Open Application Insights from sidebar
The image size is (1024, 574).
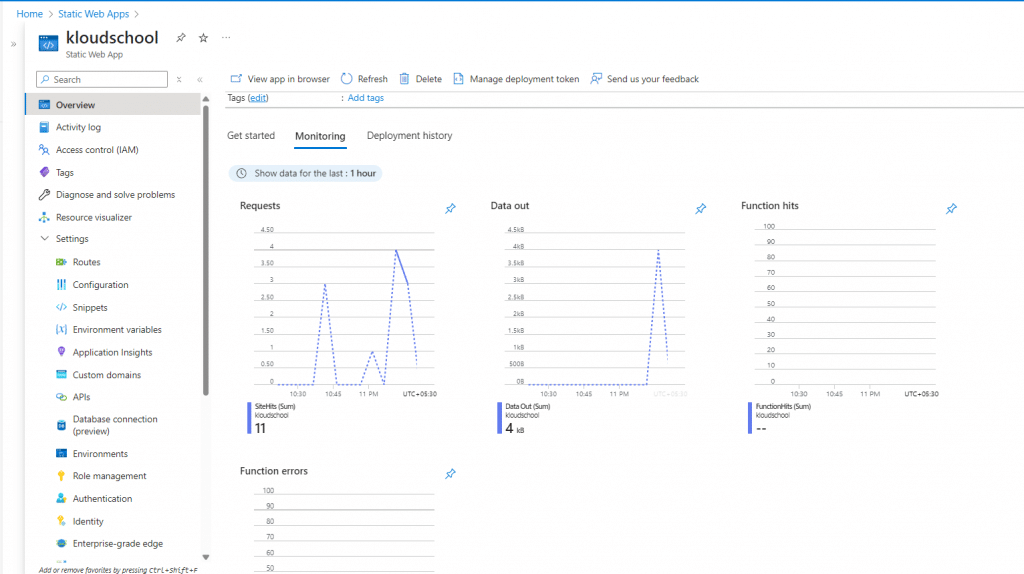click(112, 352)
